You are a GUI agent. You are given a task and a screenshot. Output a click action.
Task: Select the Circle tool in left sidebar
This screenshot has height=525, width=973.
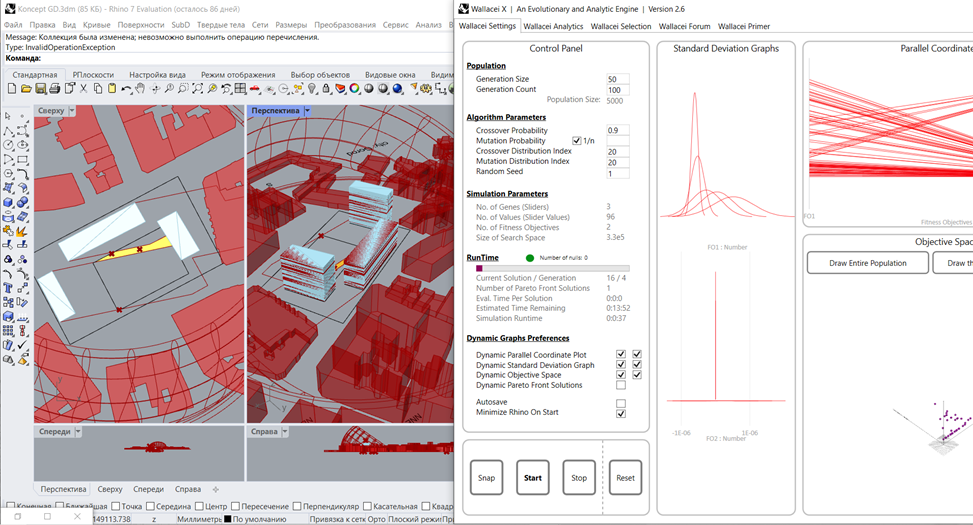click(x=8, y=145)
